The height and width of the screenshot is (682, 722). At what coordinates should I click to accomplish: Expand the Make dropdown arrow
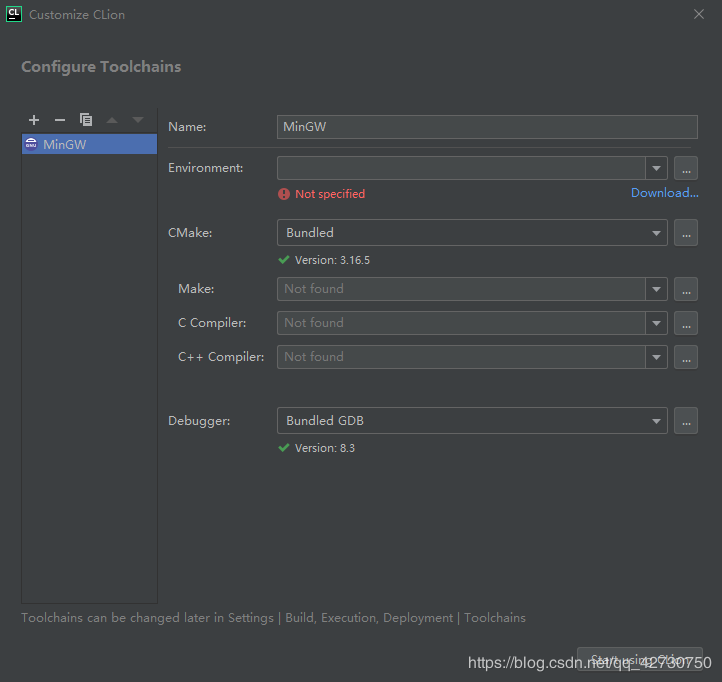click(656, 289)
